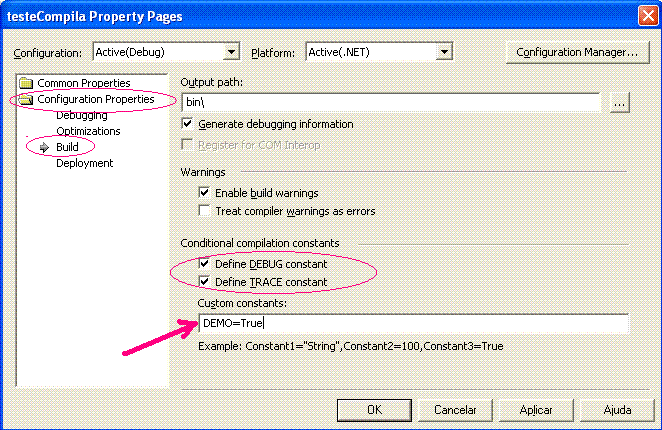662x430 pixels.
Task: Click the Custom constants text field
Action: coord(414,323)
